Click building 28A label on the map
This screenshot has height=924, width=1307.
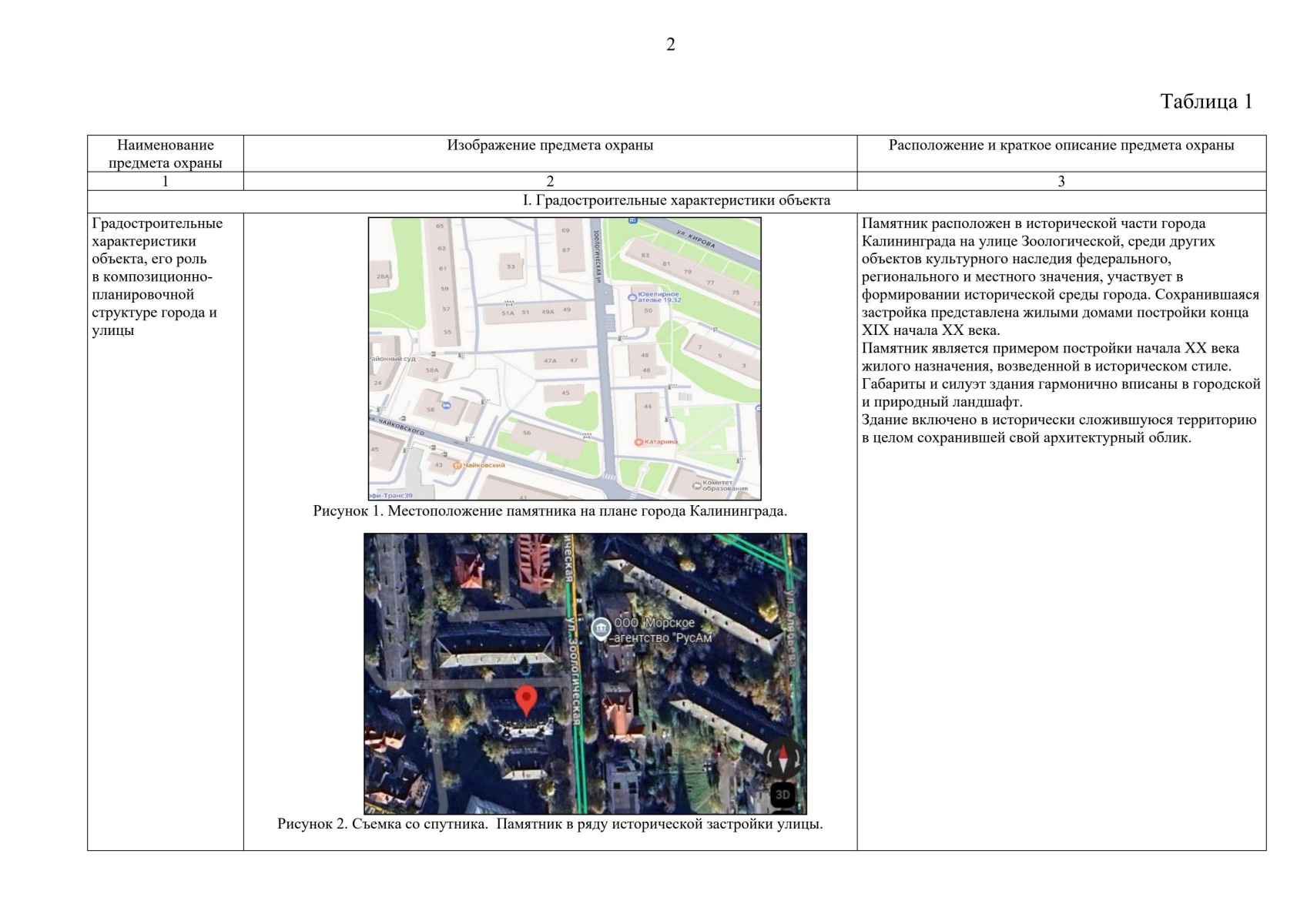(x=383, y=276)
